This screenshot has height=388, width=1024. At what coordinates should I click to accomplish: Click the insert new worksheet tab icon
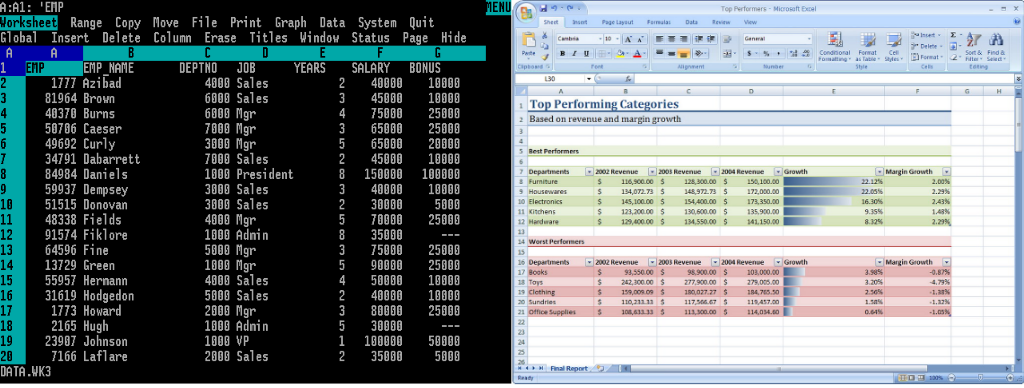coord(600,368)
